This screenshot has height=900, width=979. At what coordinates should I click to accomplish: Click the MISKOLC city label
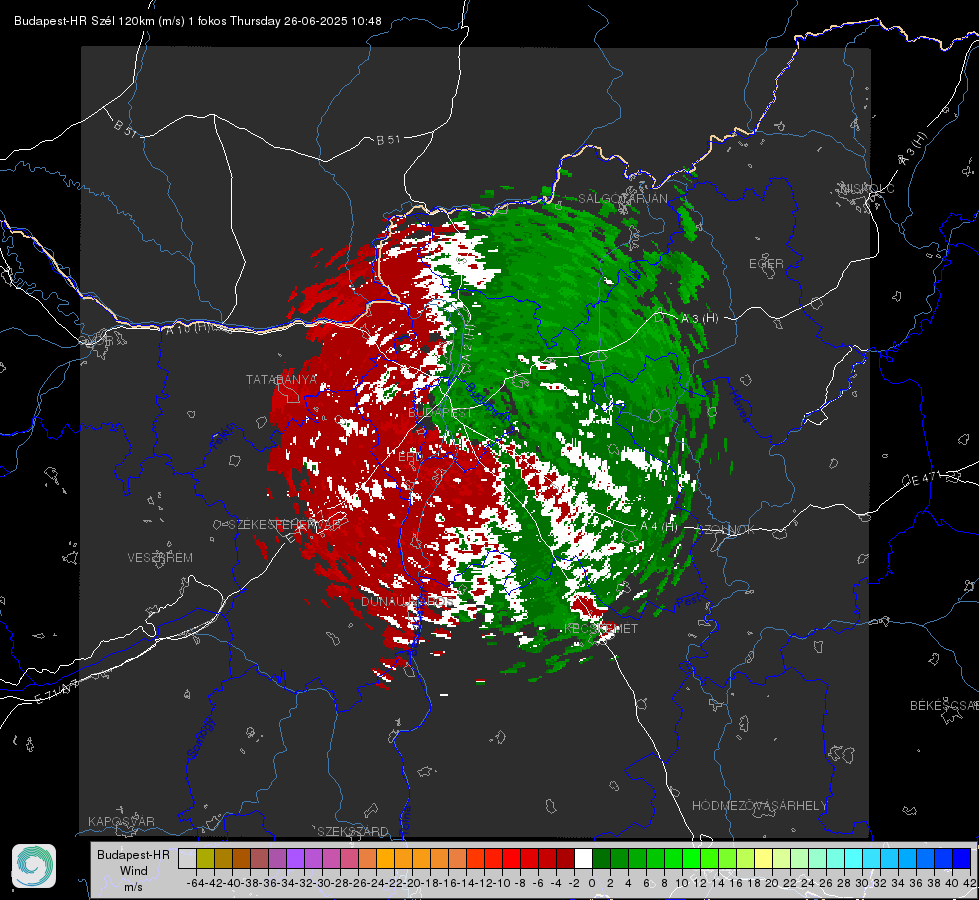[867, 188]
